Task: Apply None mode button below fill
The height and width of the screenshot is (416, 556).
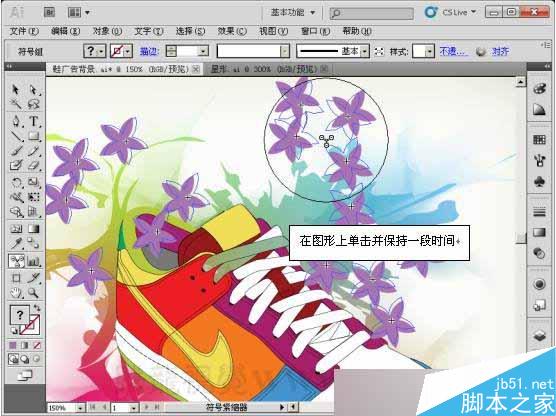Action: (37, 345)
